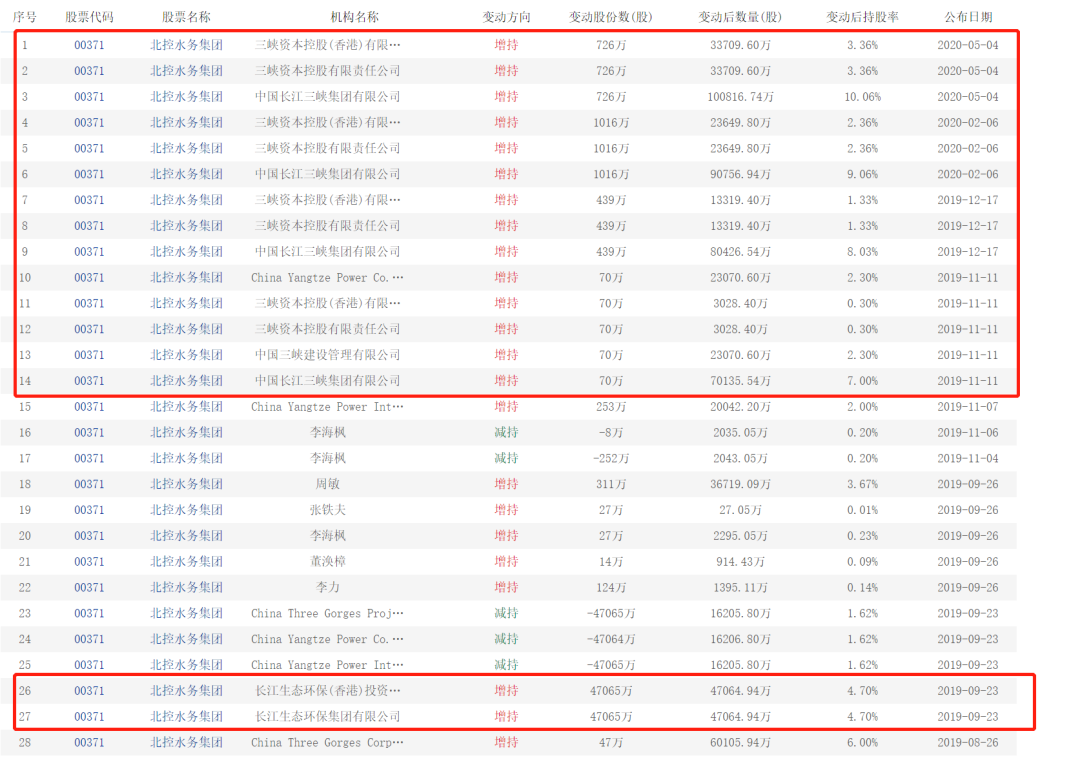Click the value -8万
Viewport: 1080px width, 760px height.
pos(611,433)
